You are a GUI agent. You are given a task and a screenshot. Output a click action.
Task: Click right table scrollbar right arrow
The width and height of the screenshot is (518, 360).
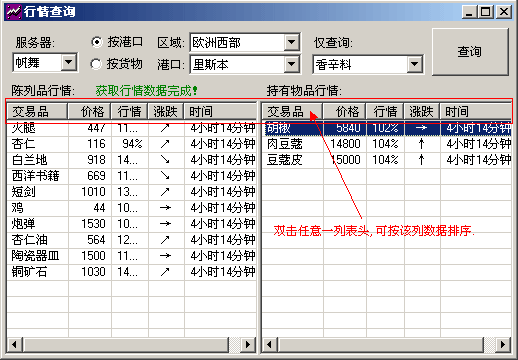coord(503,345)
